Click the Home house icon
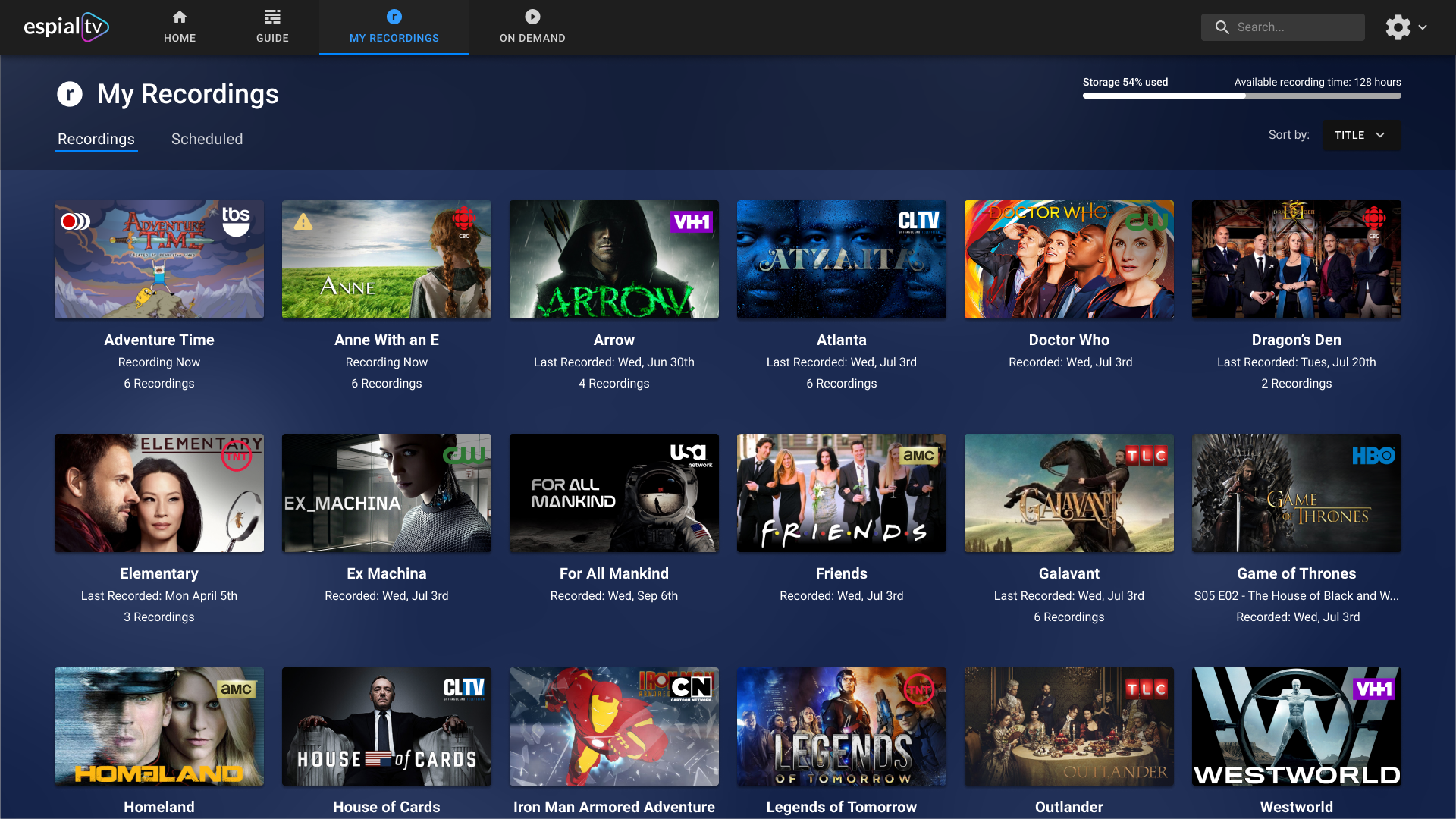The width and height of the screenshot is (1456, 819). pyautogui.click(x=180, y=17)
